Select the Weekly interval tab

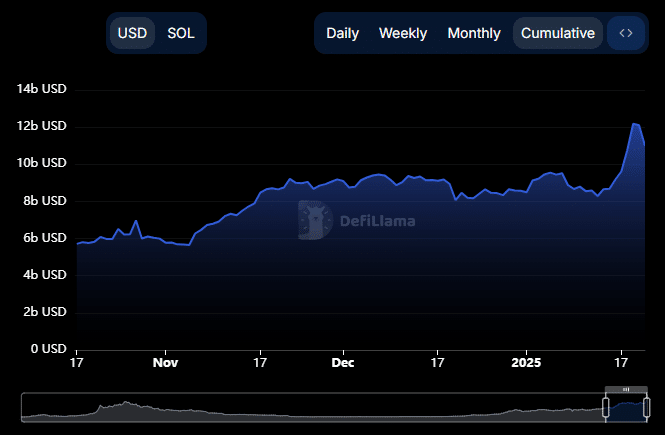(x=403, y=33)
